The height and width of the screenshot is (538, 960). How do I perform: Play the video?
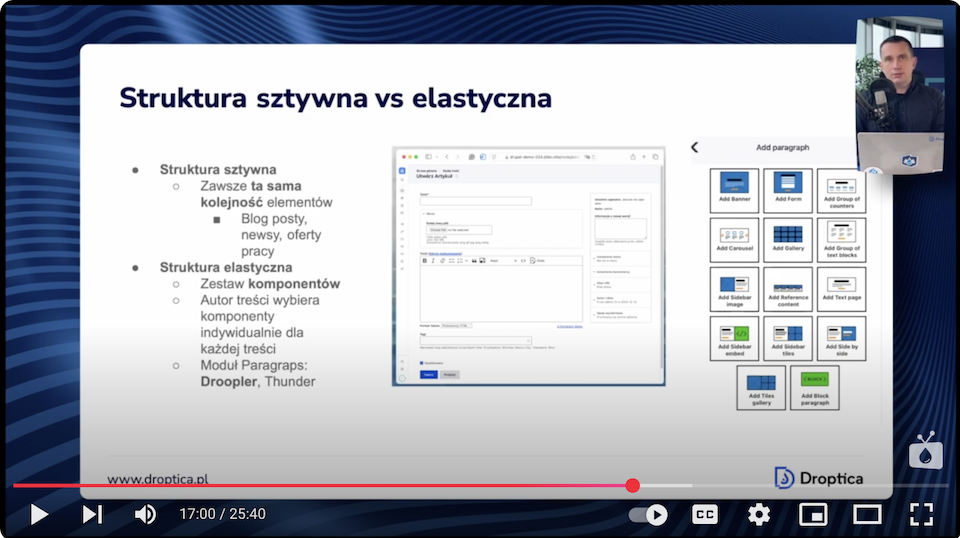pyautogui.click(x=39, y=514)
